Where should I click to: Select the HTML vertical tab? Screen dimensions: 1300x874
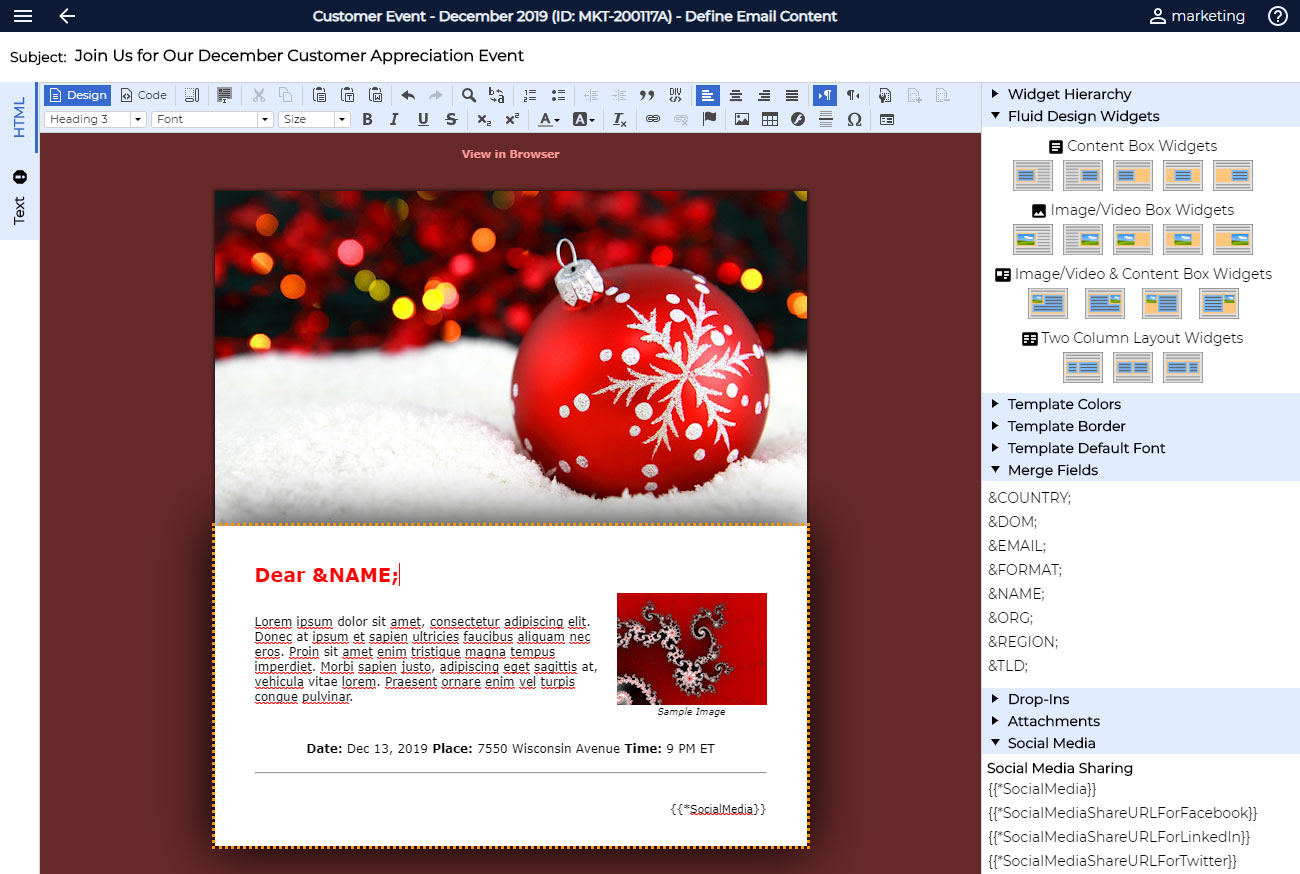(x=19, y=118)
